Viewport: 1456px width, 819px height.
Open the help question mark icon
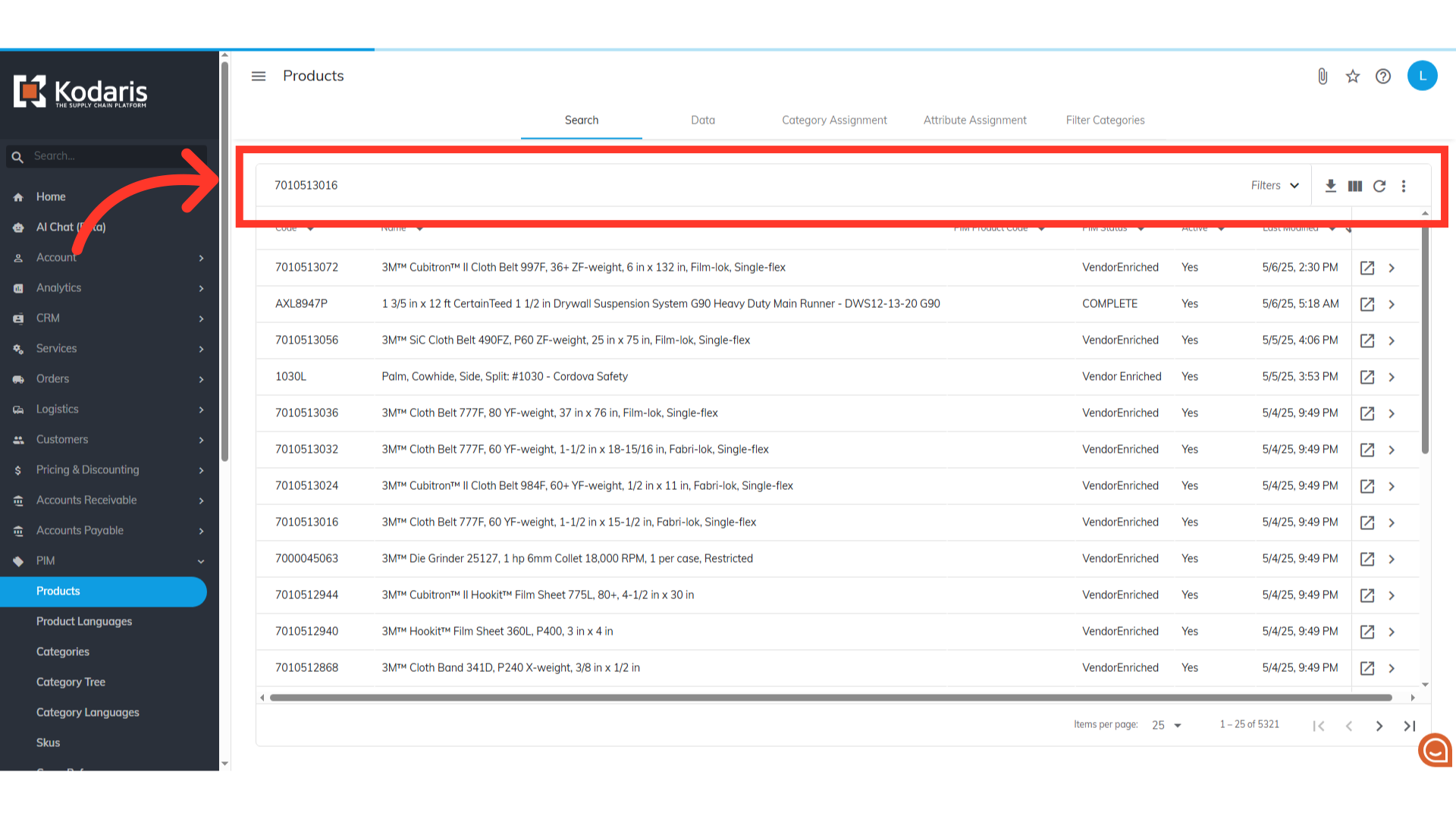click(x=1383, y=76)
